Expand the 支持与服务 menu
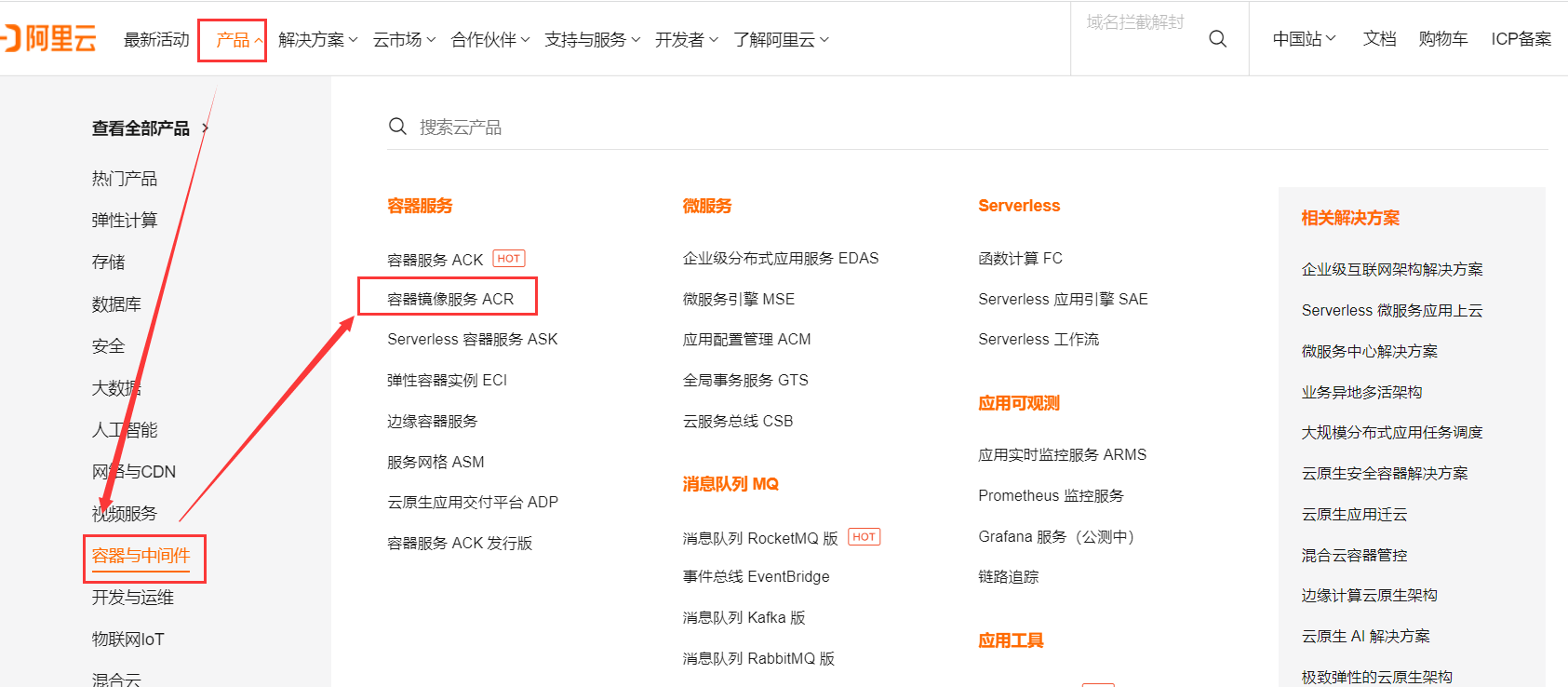 593,40
